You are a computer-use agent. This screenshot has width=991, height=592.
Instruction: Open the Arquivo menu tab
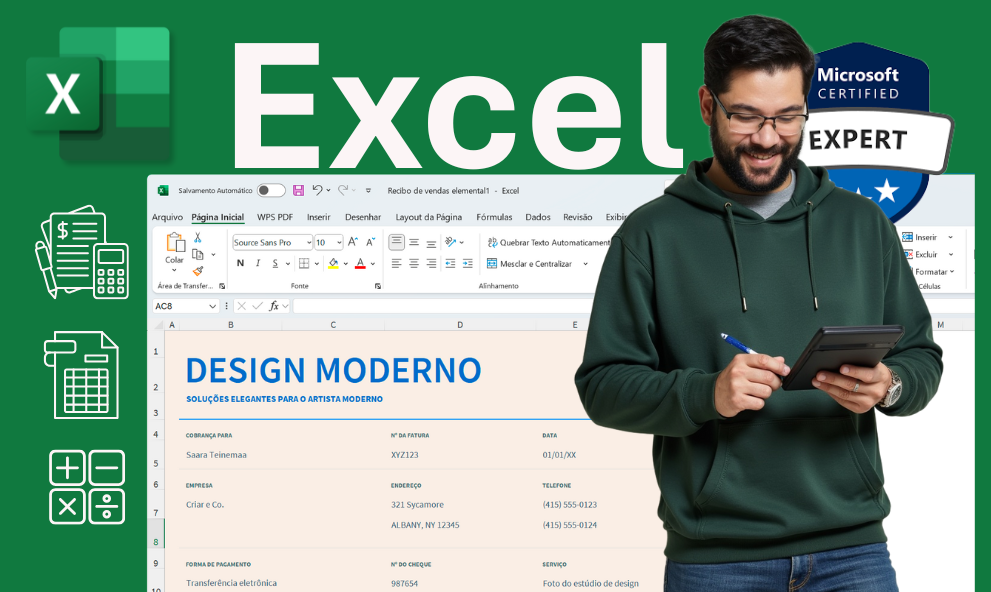(x=167, y=217)
